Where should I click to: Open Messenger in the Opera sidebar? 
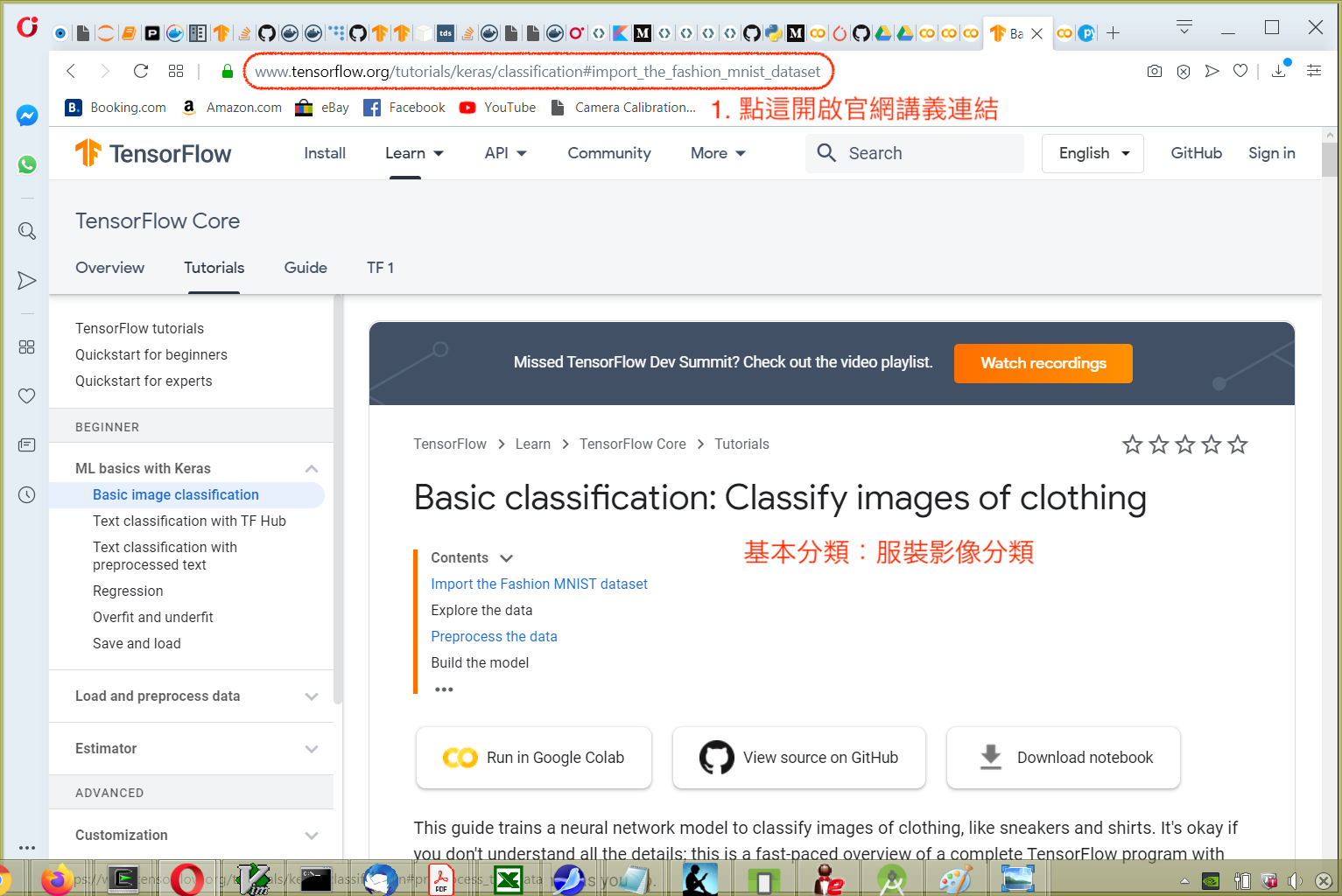[x=27, y=115]
